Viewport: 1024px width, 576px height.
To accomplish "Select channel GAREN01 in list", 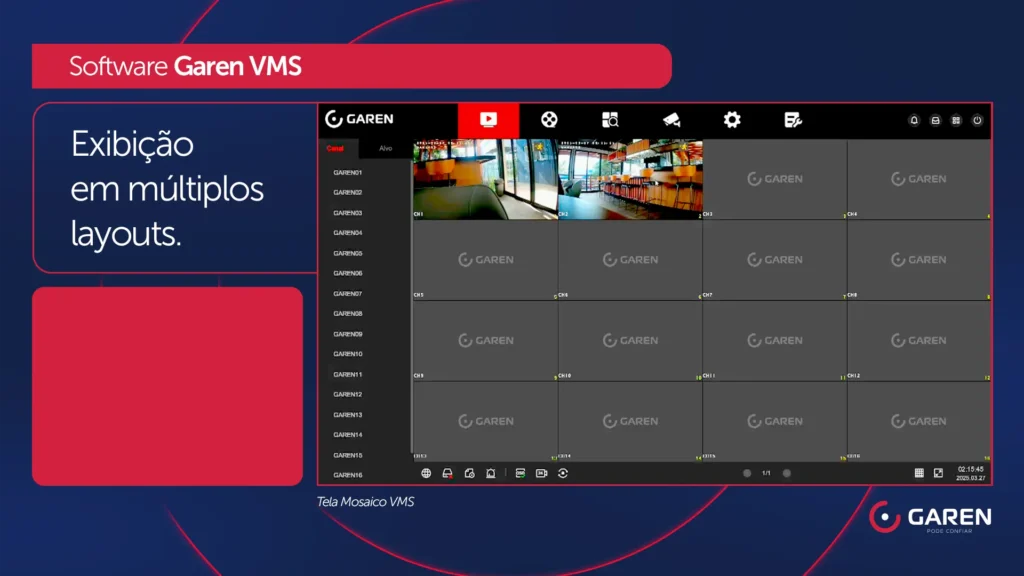I will [347, 172].
